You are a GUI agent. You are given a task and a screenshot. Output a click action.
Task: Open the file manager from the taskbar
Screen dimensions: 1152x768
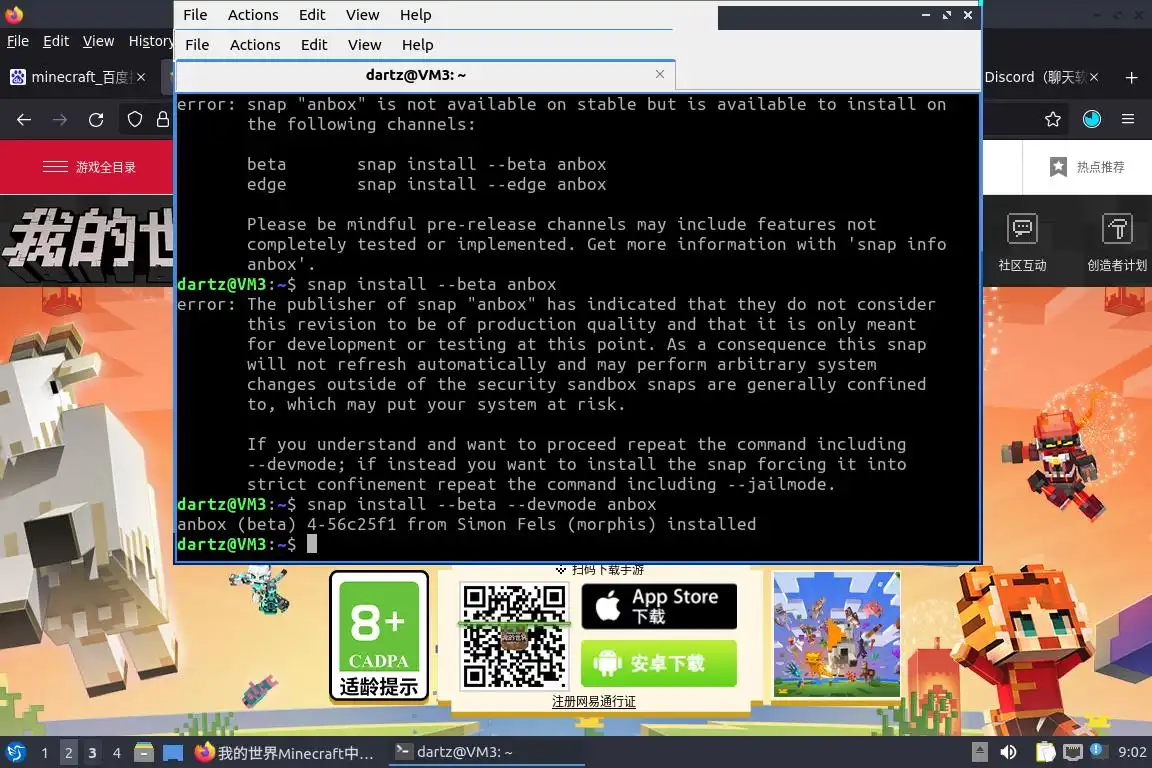[x=144, y=753]
